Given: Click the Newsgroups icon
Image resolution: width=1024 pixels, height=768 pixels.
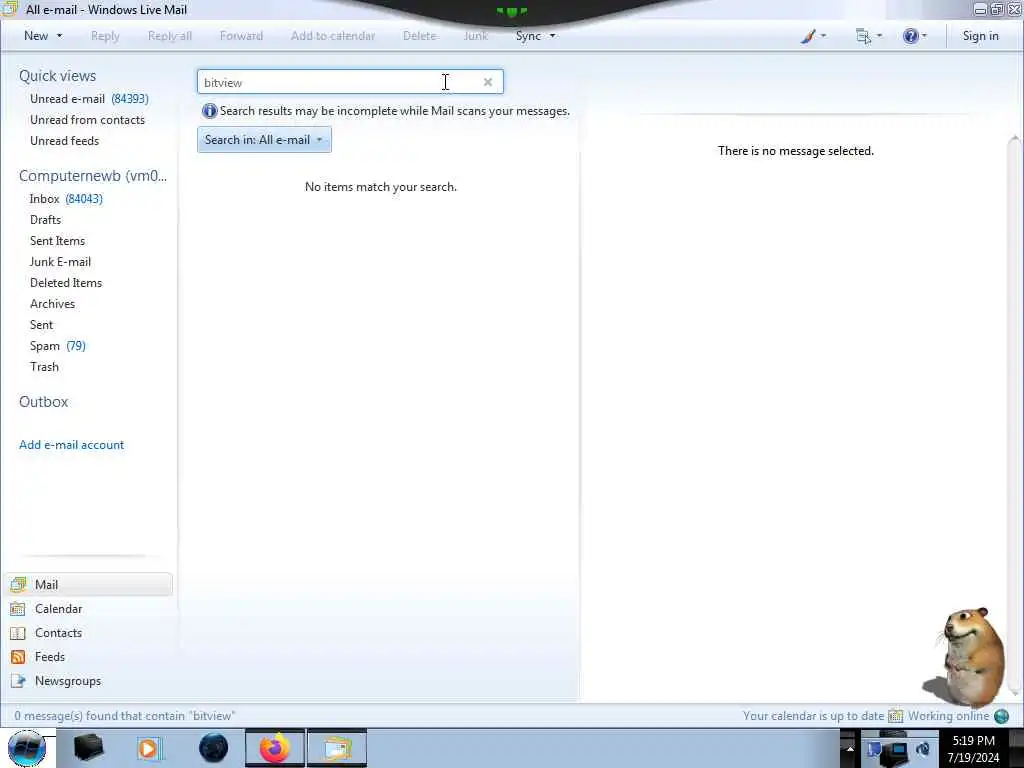Looking at the screenshot, I should click(x=18, y=681).
